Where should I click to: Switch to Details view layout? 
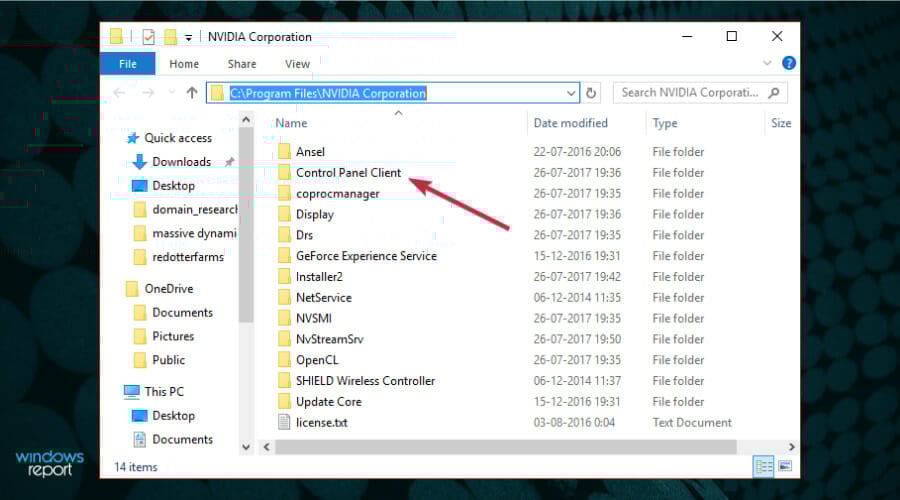(x=763, y=467)
